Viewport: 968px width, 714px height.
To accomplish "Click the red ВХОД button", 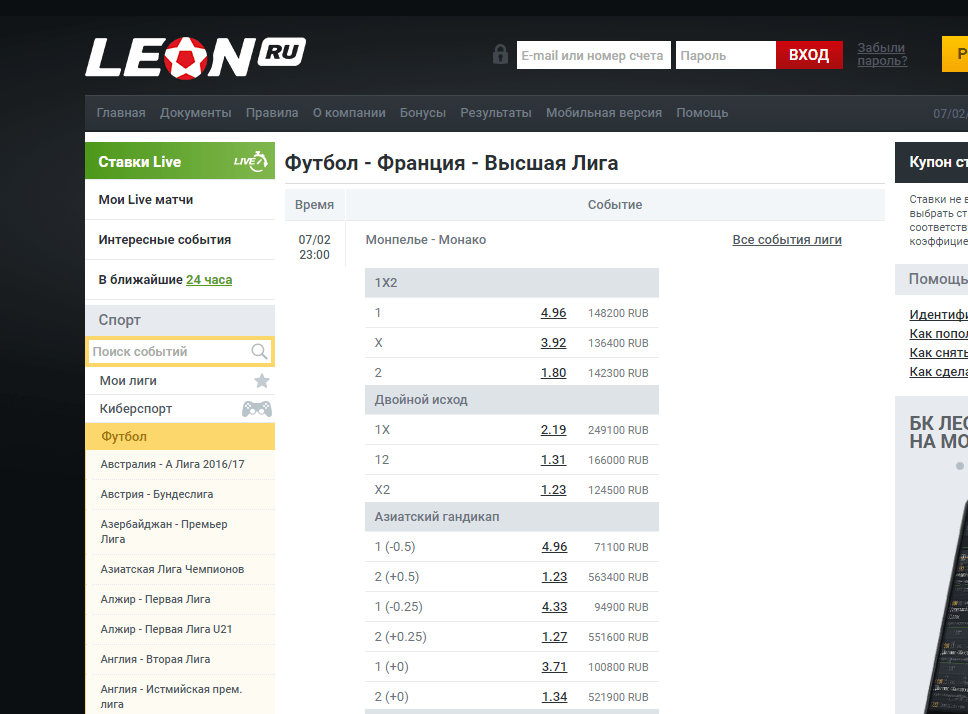I will pos(809,55).
